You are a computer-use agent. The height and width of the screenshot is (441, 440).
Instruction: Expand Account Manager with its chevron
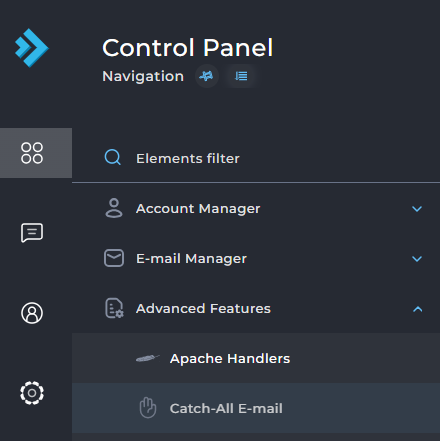point(417,209)
